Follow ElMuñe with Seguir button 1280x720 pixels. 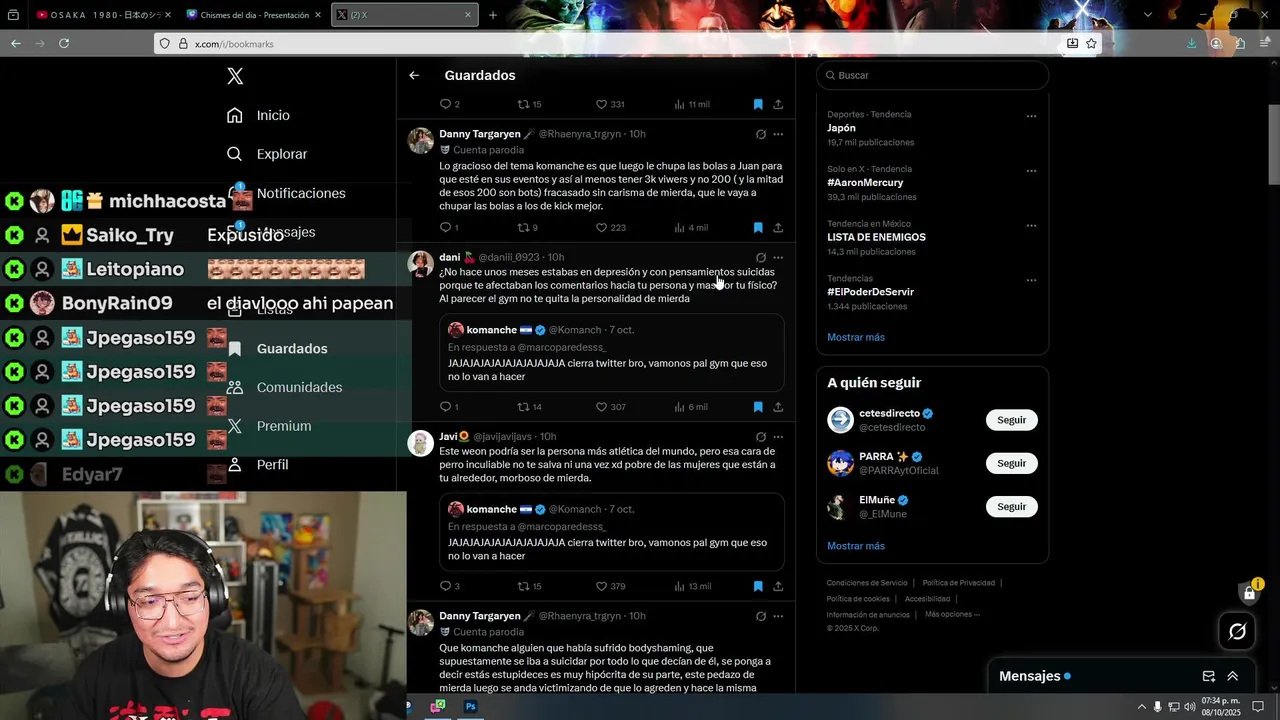click(x=1011, y=506)
